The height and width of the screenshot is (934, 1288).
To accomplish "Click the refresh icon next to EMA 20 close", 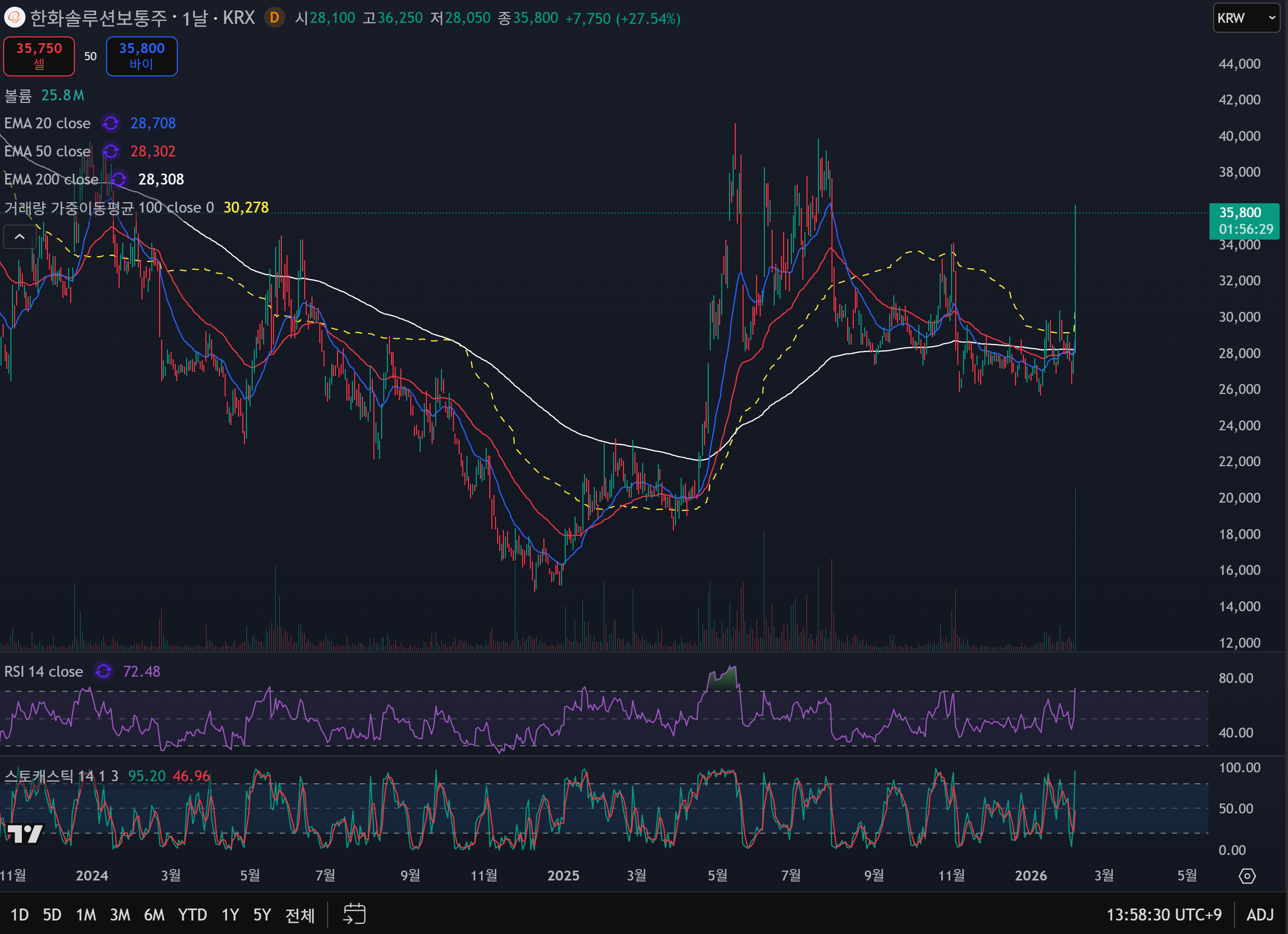I will pos(111,123).
